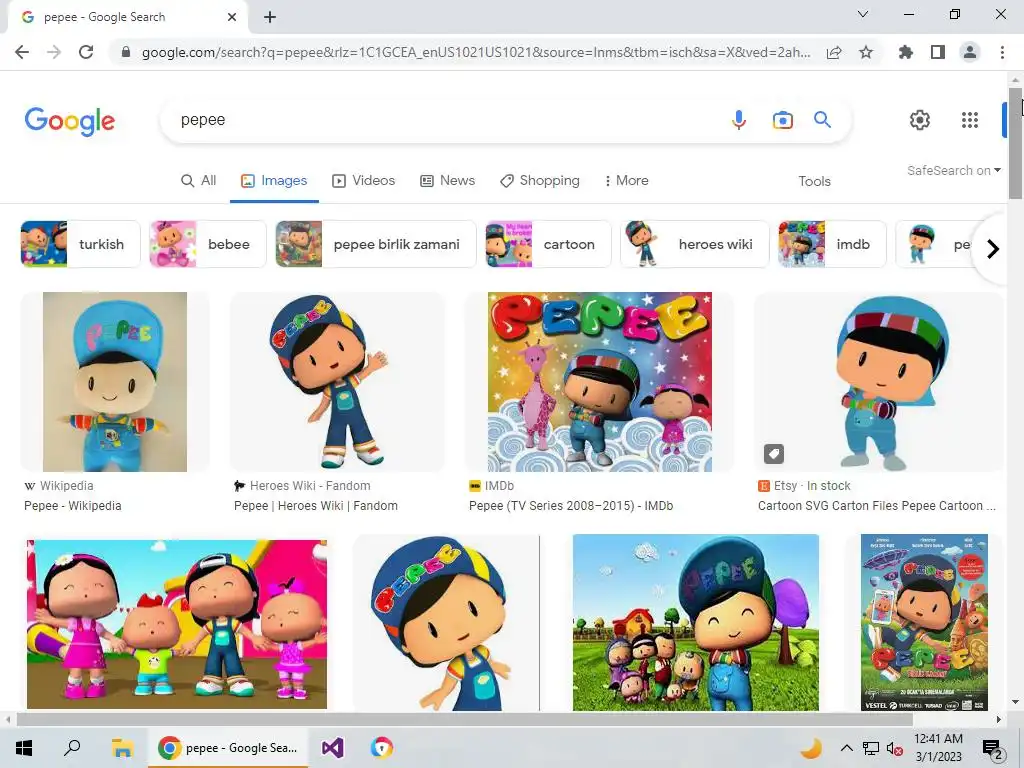1024x768 pixels.
Task: Filter by the bebee chip
Action: [208, 244]
